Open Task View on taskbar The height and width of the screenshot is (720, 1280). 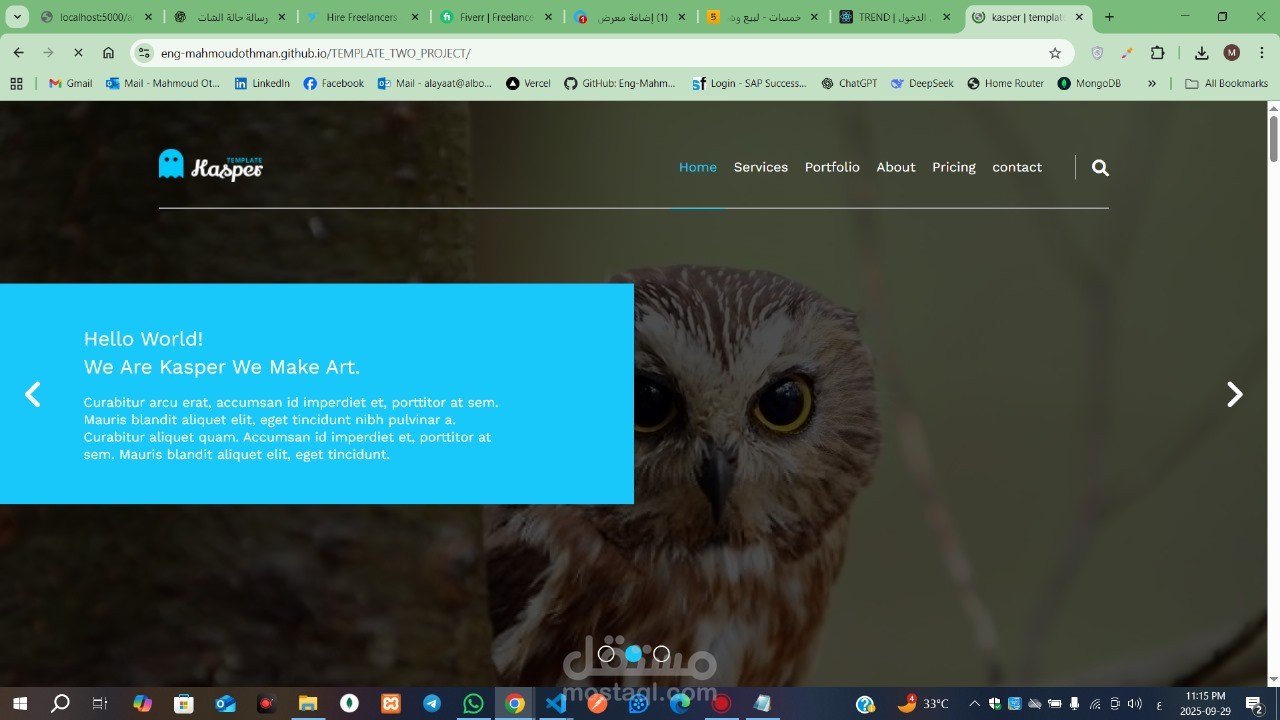(100, 704)
